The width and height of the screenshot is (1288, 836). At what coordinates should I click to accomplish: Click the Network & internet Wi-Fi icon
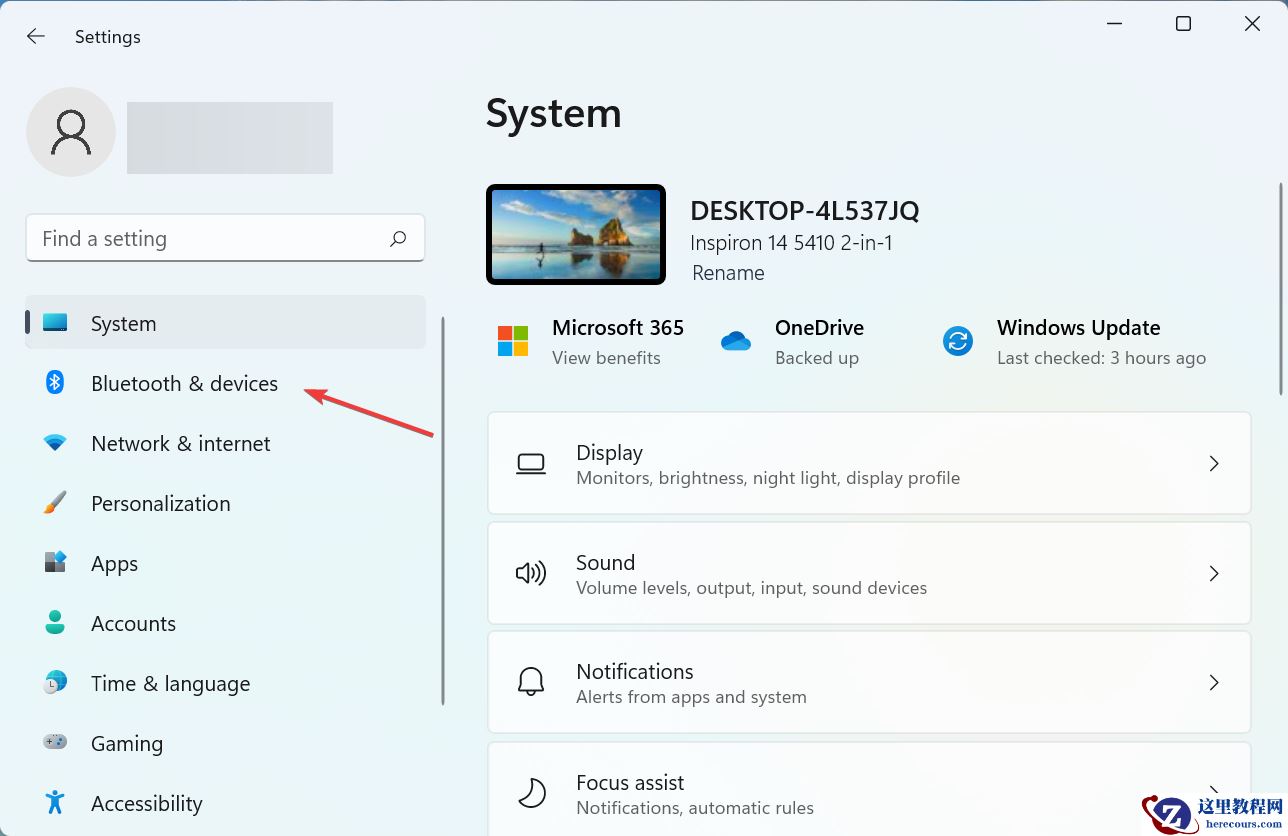coord(55,443)
